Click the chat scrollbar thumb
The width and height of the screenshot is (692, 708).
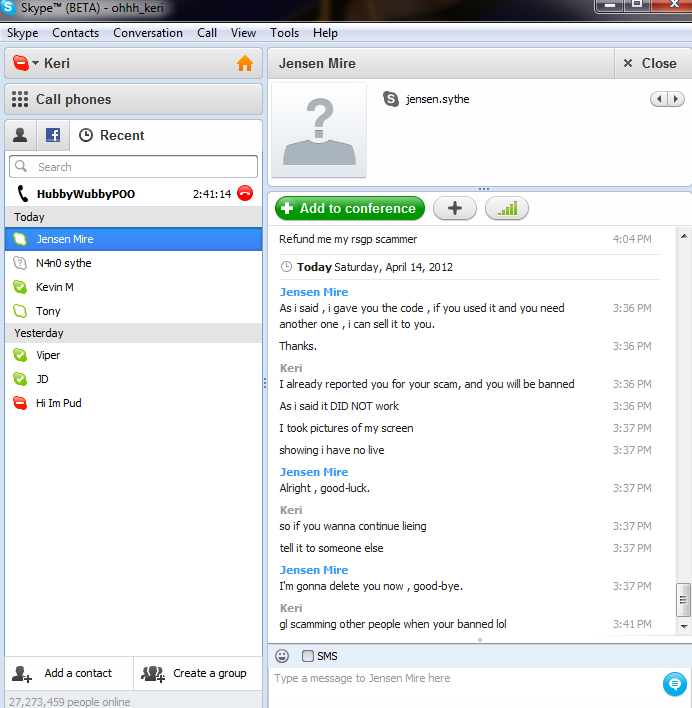(x=683, y=600)
